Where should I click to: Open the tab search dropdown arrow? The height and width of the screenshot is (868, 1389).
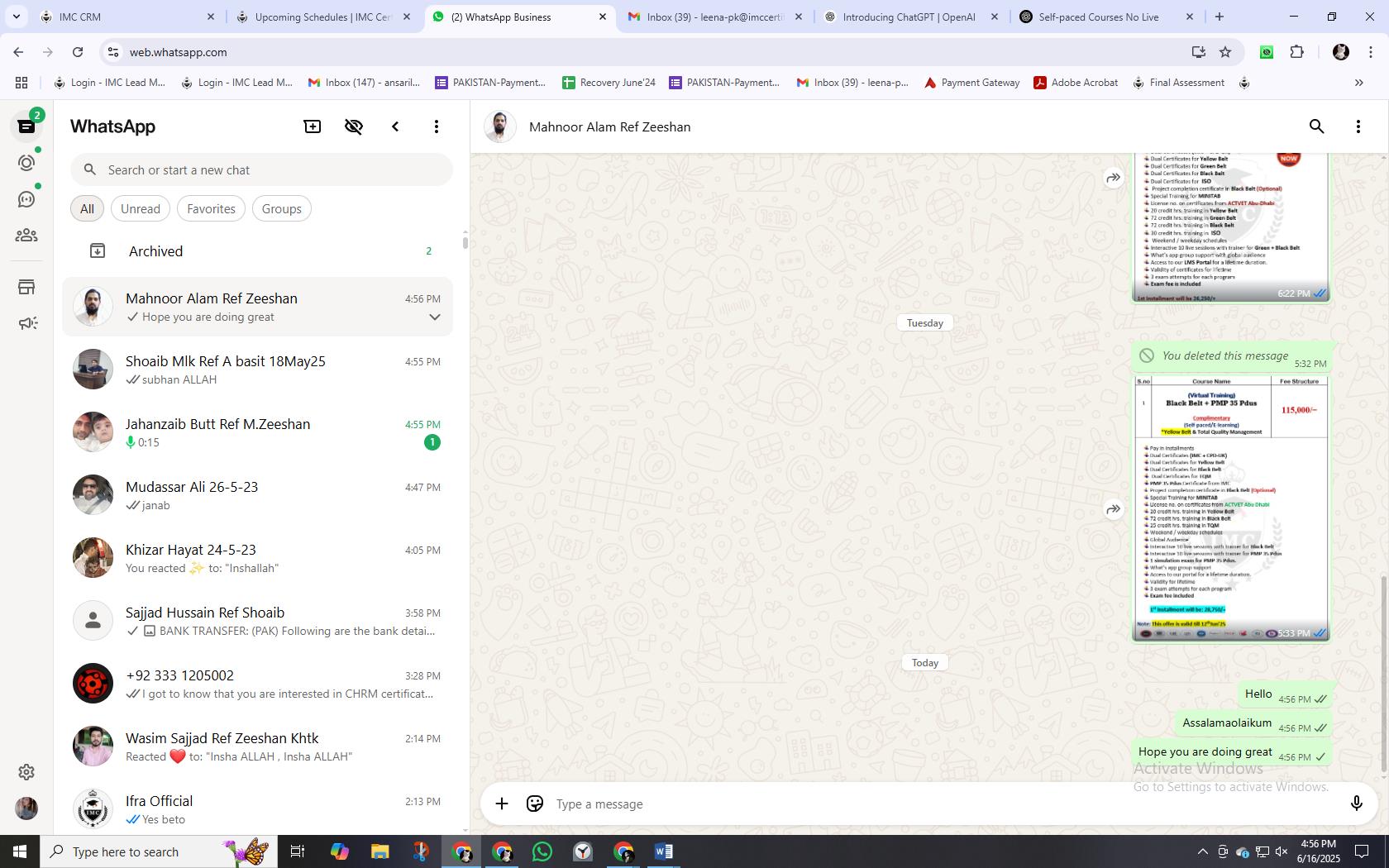point(16,17)
